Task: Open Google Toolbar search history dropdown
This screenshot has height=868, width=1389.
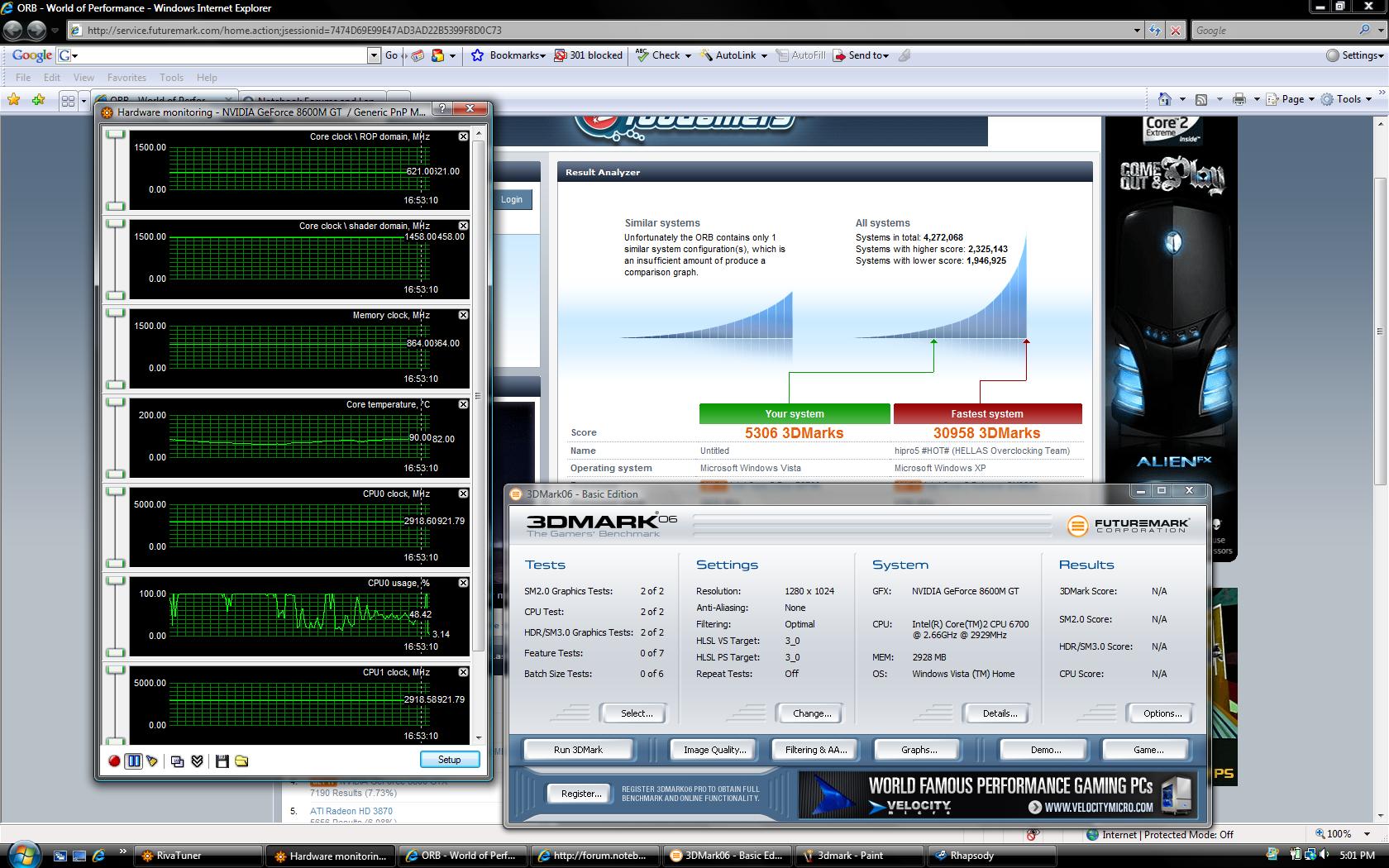Action: (x=374, y=55)
